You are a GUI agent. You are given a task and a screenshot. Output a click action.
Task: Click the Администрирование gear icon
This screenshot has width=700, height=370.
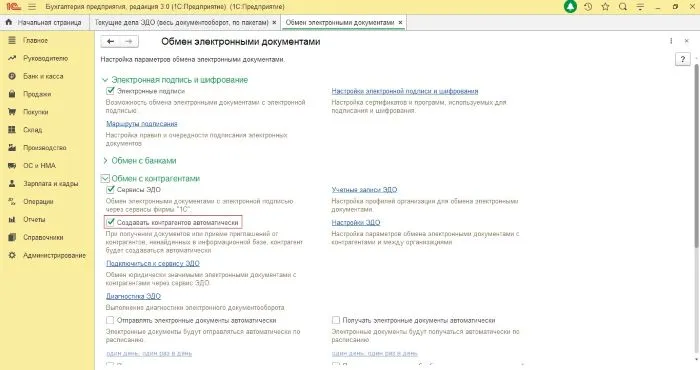click(12, 255)
